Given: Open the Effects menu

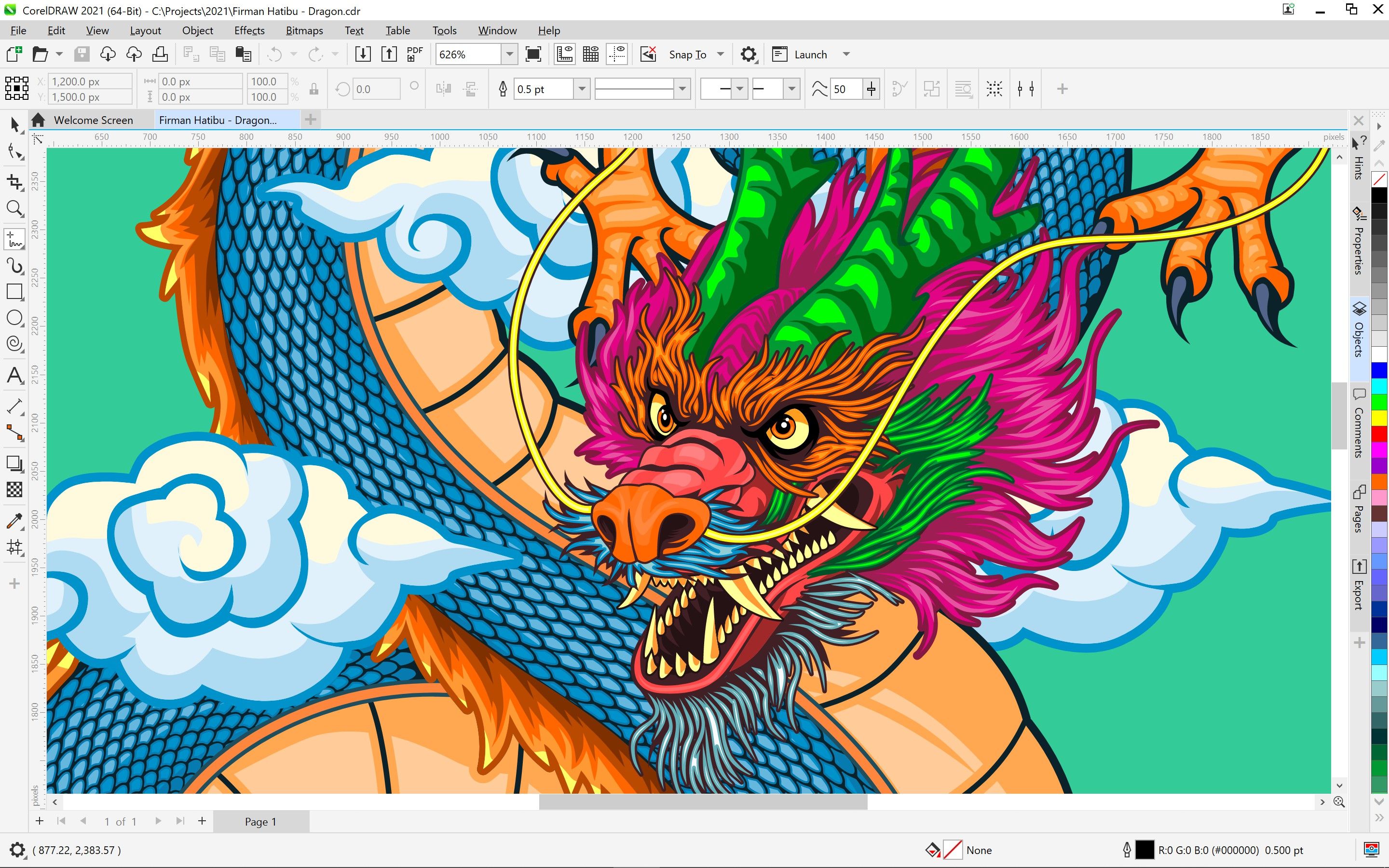Looking at the screenshot, I should [248, 30].
